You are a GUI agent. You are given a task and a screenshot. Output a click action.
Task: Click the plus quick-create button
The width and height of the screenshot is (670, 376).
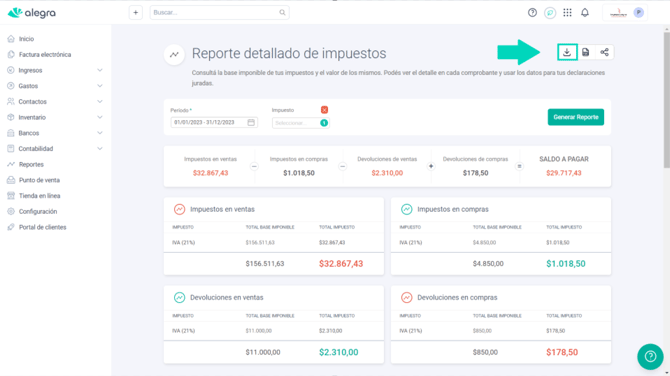(x=135, y=12)
